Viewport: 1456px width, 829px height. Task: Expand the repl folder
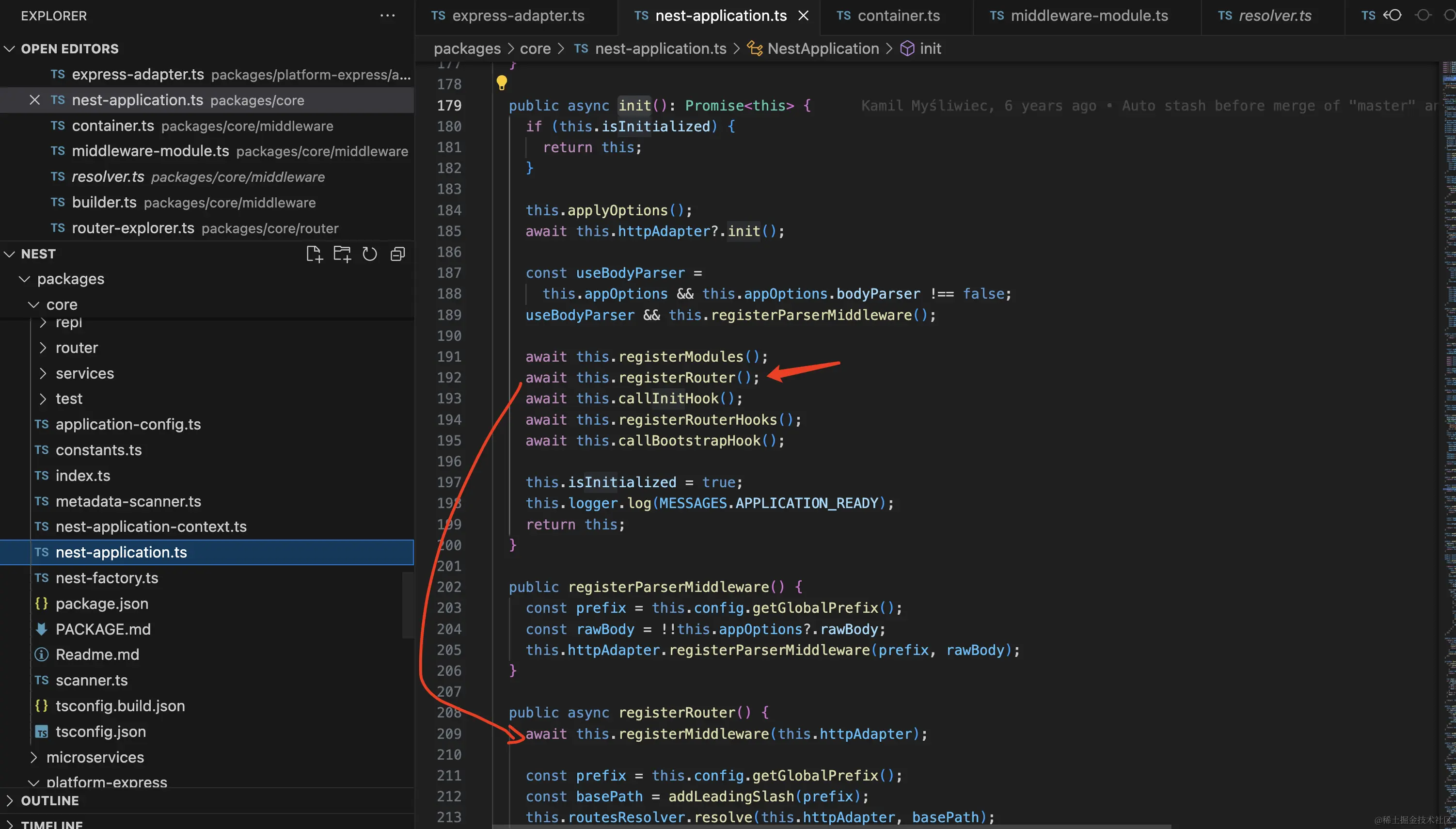(x=43, y=323)
